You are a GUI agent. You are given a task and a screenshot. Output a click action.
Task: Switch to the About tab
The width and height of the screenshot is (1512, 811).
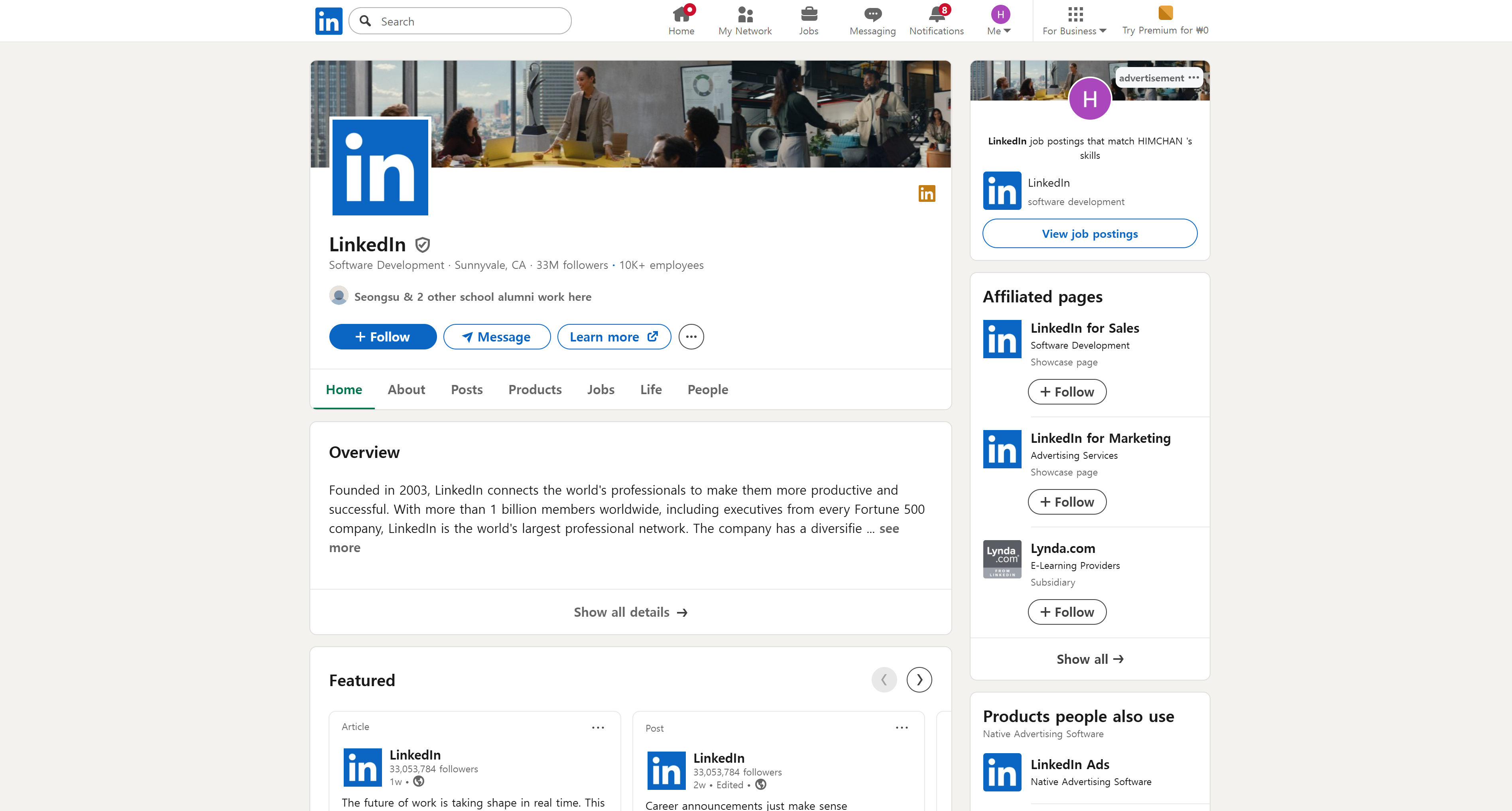tap(406, 389)
